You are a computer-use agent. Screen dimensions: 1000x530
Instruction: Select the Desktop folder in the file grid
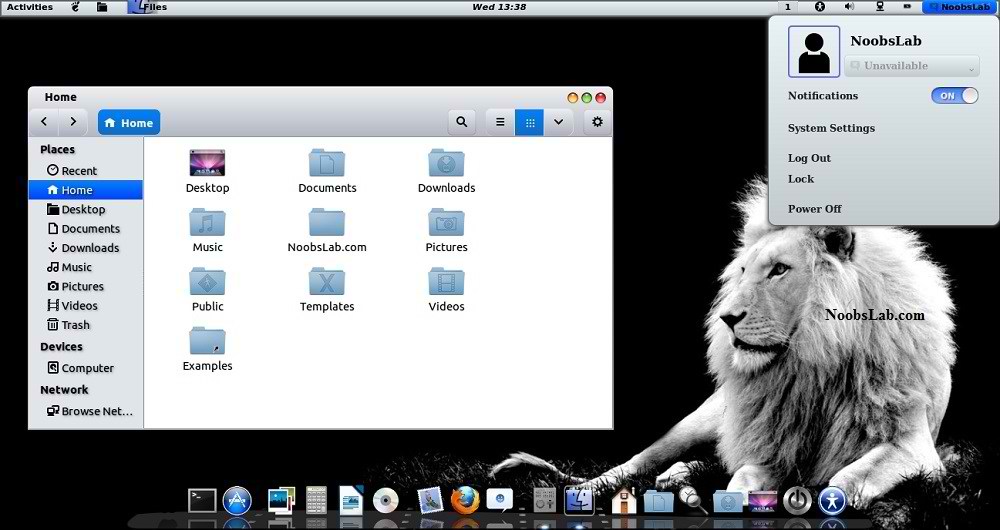pos(207,171)
